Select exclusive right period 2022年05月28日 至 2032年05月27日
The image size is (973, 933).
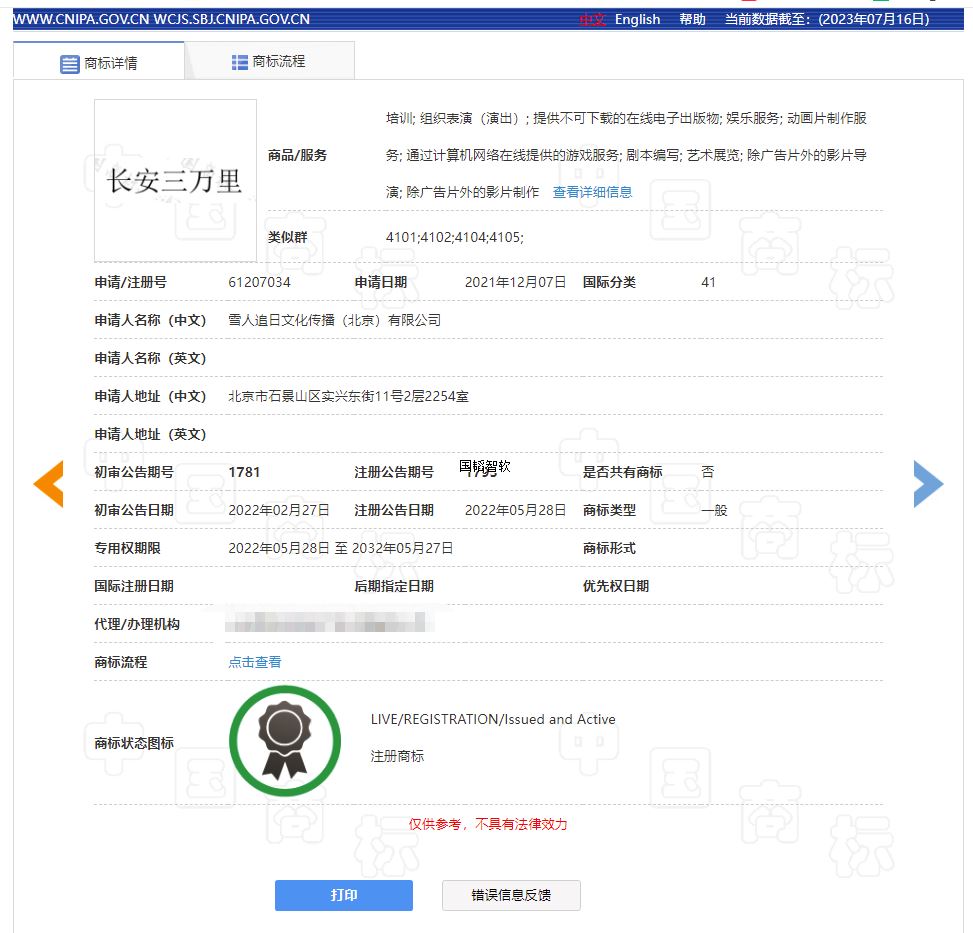point(341,548)
